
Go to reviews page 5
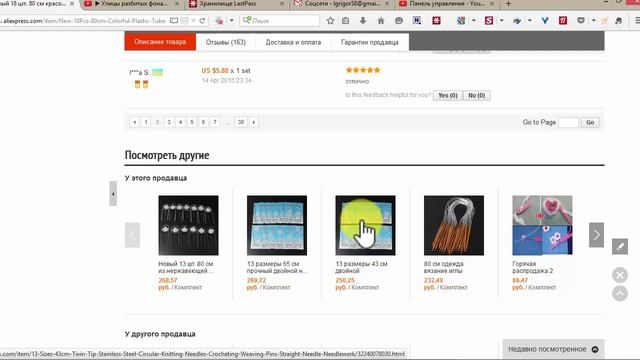pos(192,122)
